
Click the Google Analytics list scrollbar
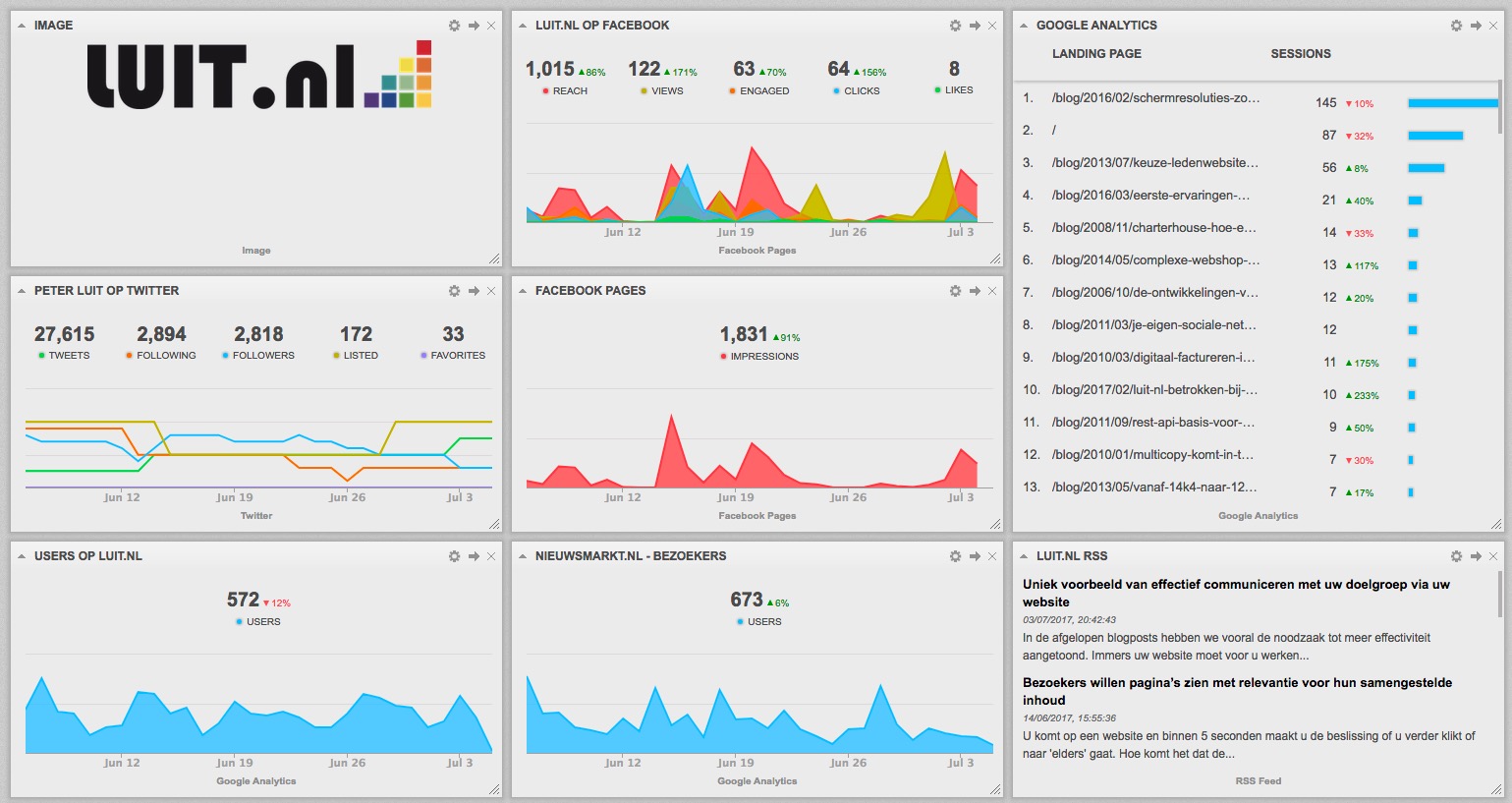(1500, 108)
